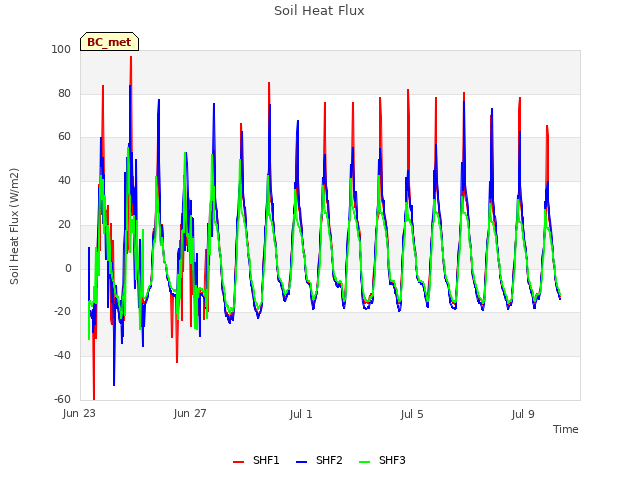Click the 80 y-axis tick label
Screen dimensions: 640x480
[64, 93]
